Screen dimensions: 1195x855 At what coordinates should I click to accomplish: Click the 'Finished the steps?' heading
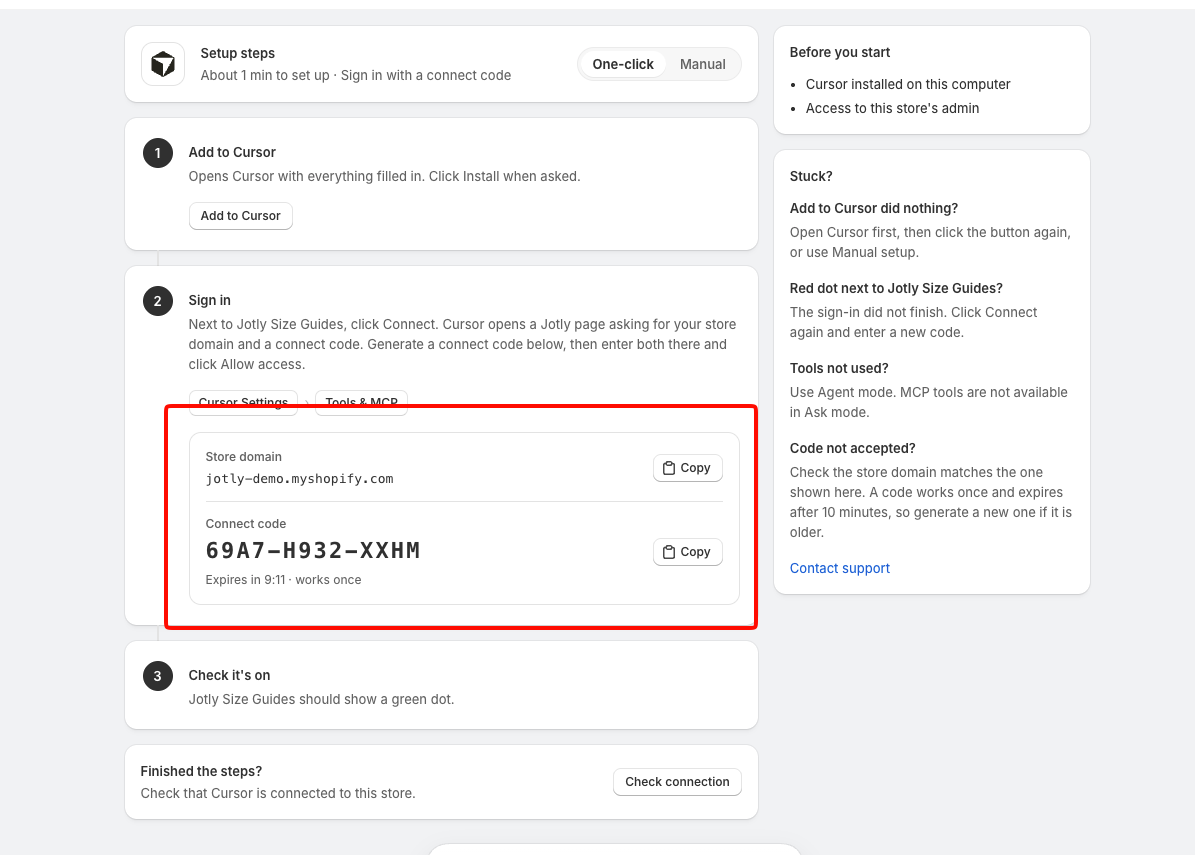201,771
